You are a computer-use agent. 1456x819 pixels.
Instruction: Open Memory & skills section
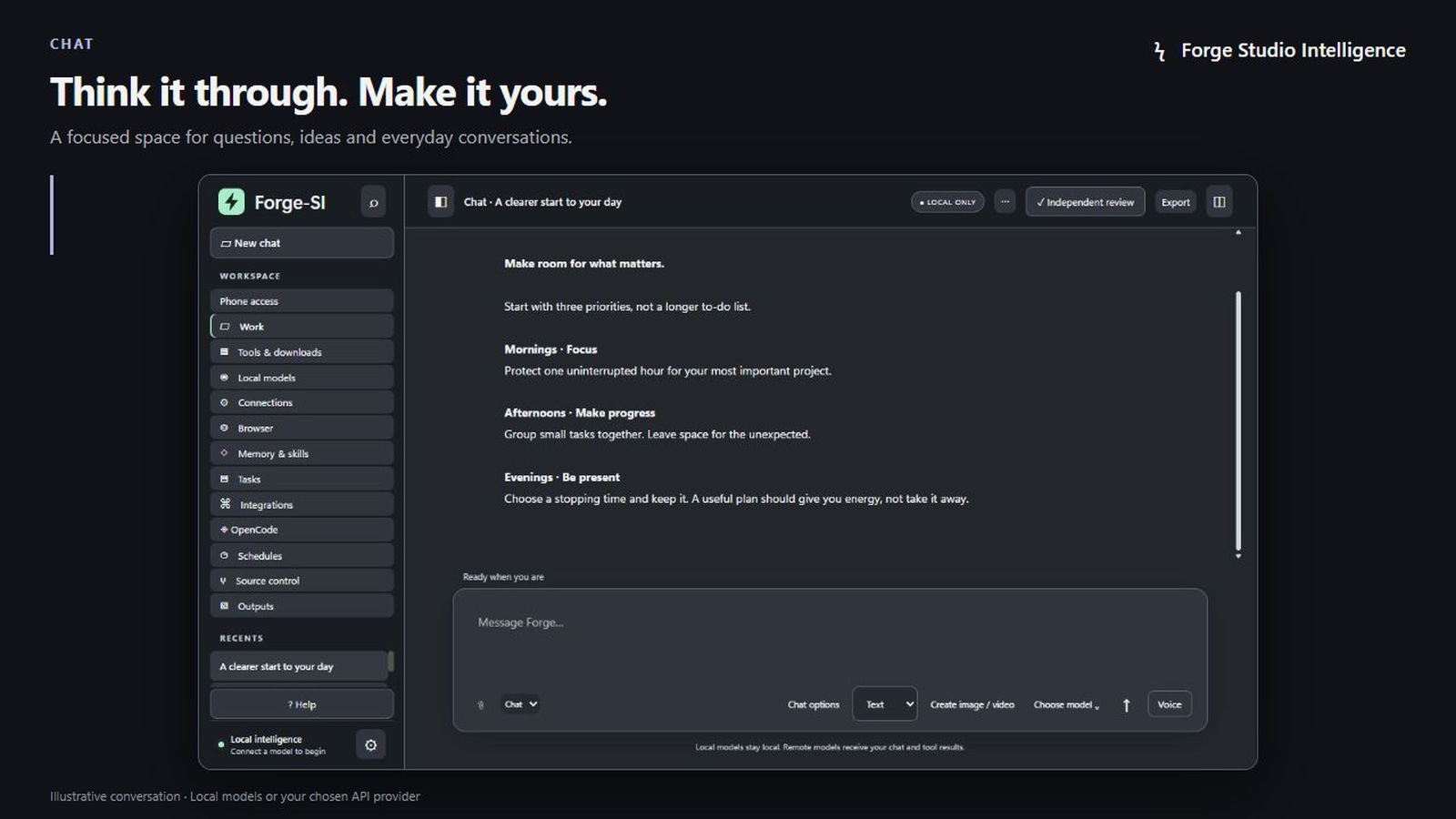coord(302,453)
